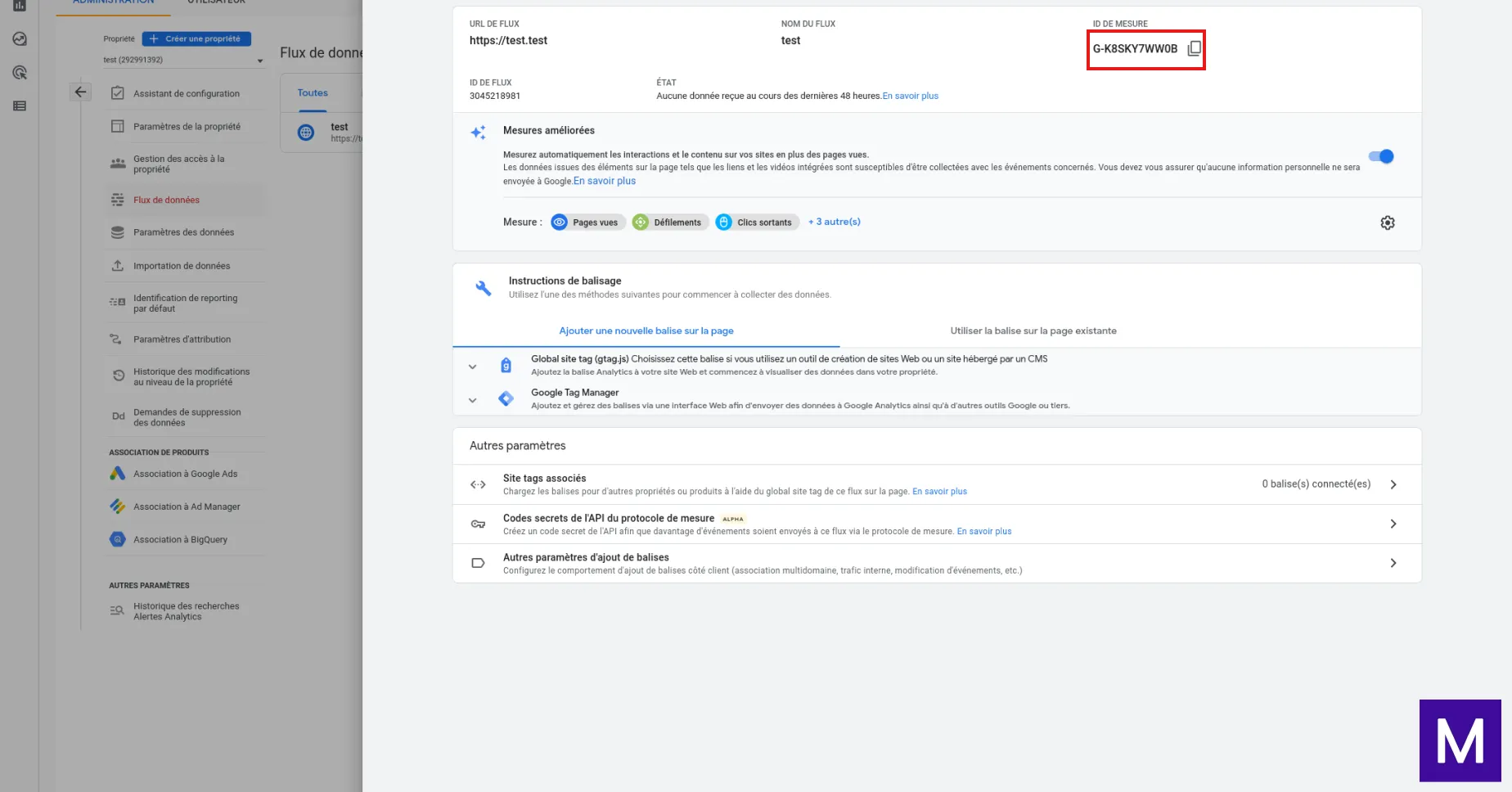1512x792 pixels.
Task: Switch to Utiliser la balise existante tab
Action: point(1033,331)
